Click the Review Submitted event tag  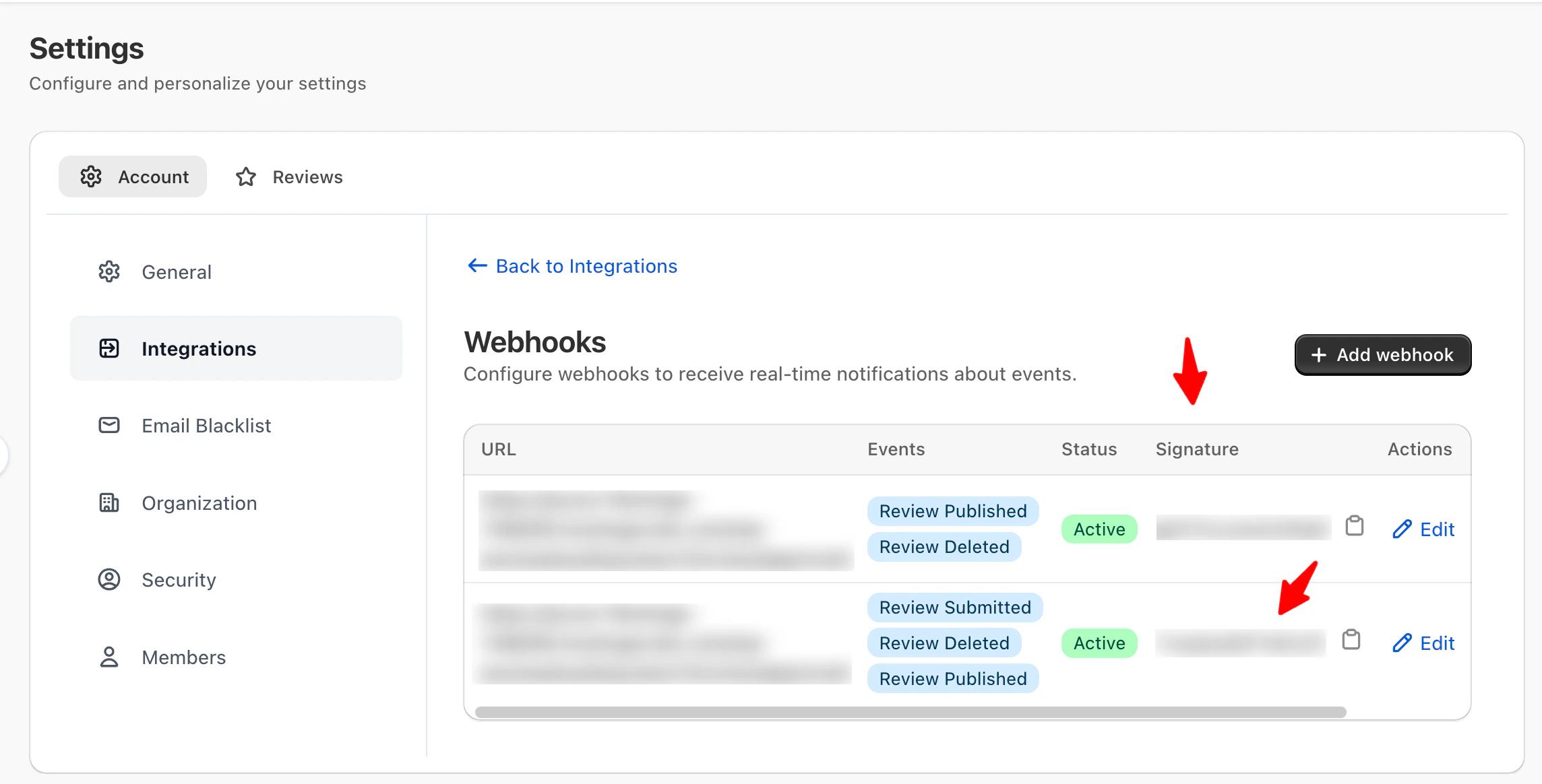click(x=954, y=608)
